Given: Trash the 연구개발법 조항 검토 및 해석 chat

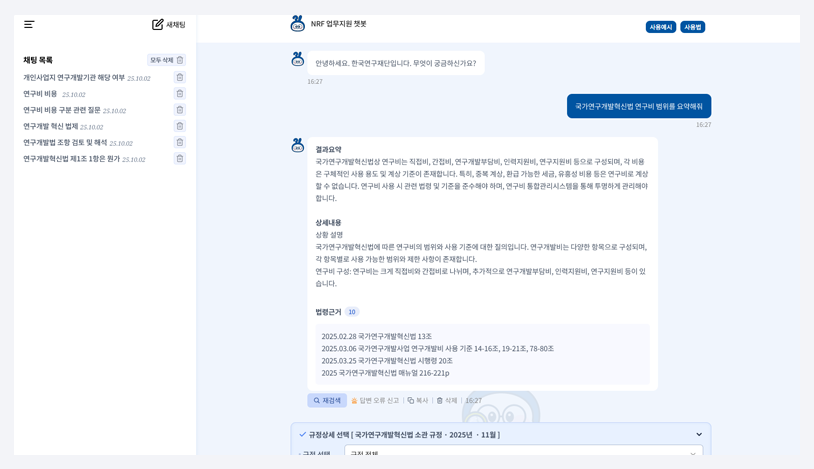Looking at the screenshot, I should coord(180,142).
